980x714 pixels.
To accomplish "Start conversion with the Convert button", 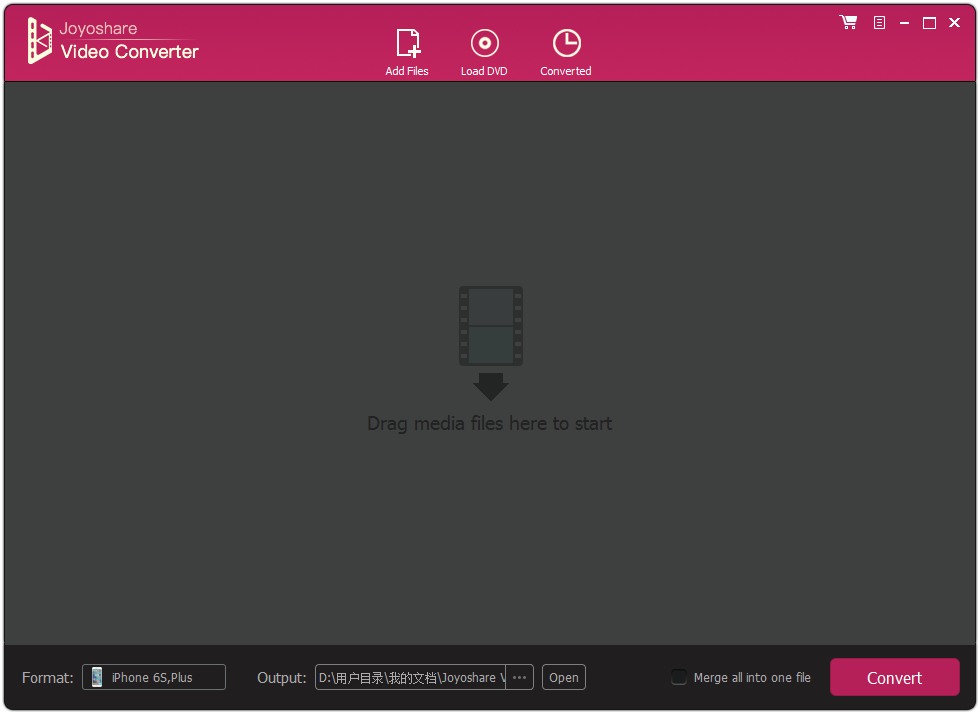I will (x=894, y=677).
